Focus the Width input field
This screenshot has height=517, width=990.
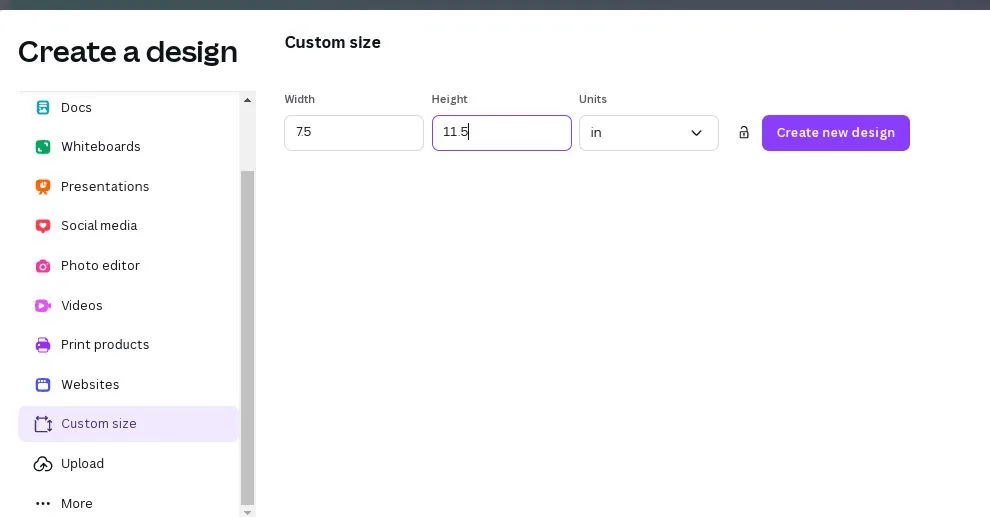pyautogui.click(x=354, y=133)
